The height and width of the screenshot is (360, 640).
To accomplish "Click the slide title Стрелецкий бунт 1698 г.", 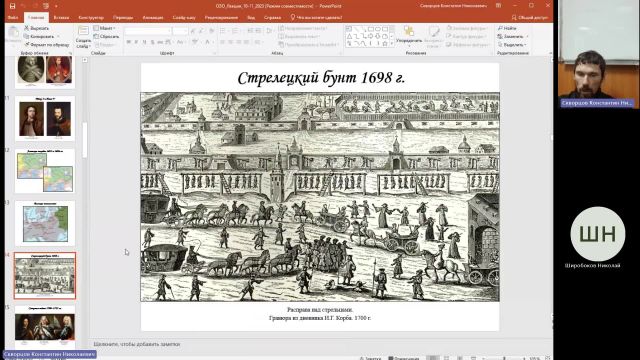I will tap(321, 78).
